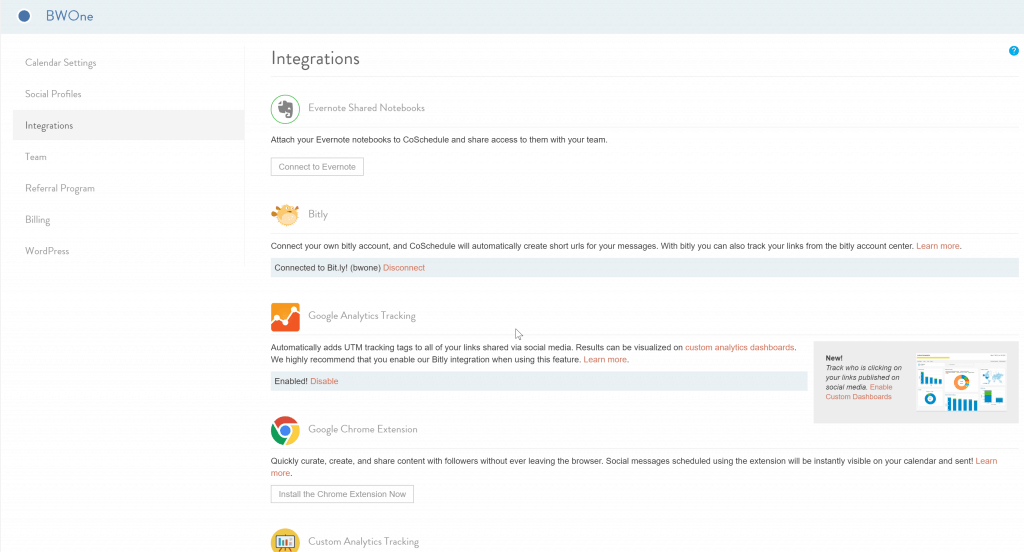Open Learn more link after Bitly integration recommendation
This screenshot has width=1024, height=552.
pos(605,360)
